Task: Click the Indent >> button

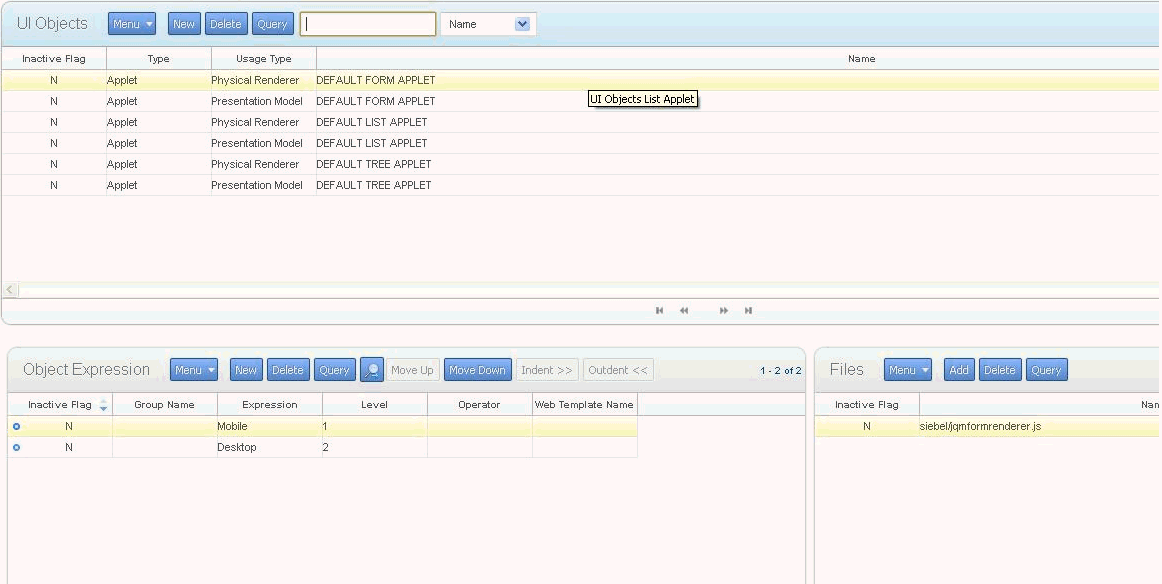Action: [547, 370]
